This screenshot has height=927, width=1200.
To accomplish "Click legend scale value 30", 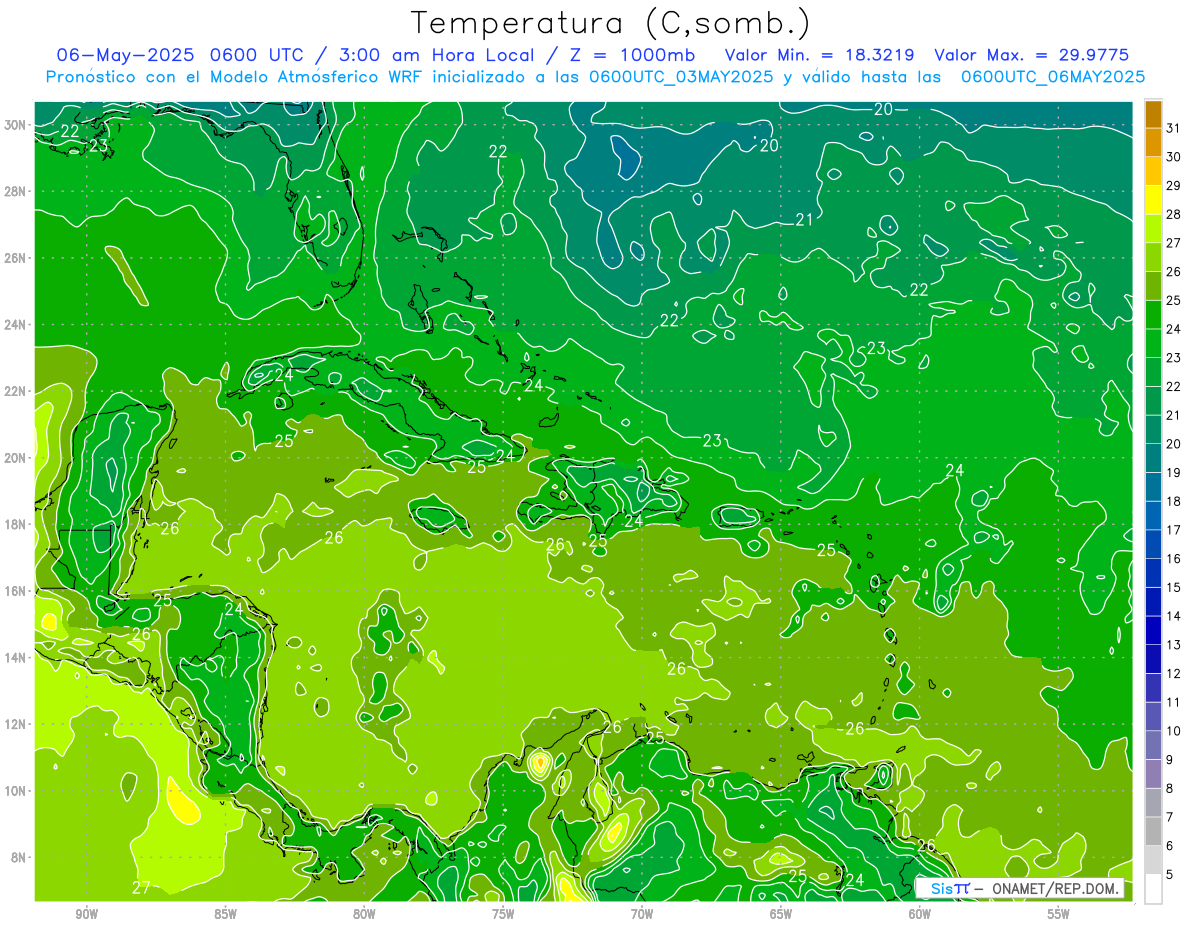I will click(1174, 157).
